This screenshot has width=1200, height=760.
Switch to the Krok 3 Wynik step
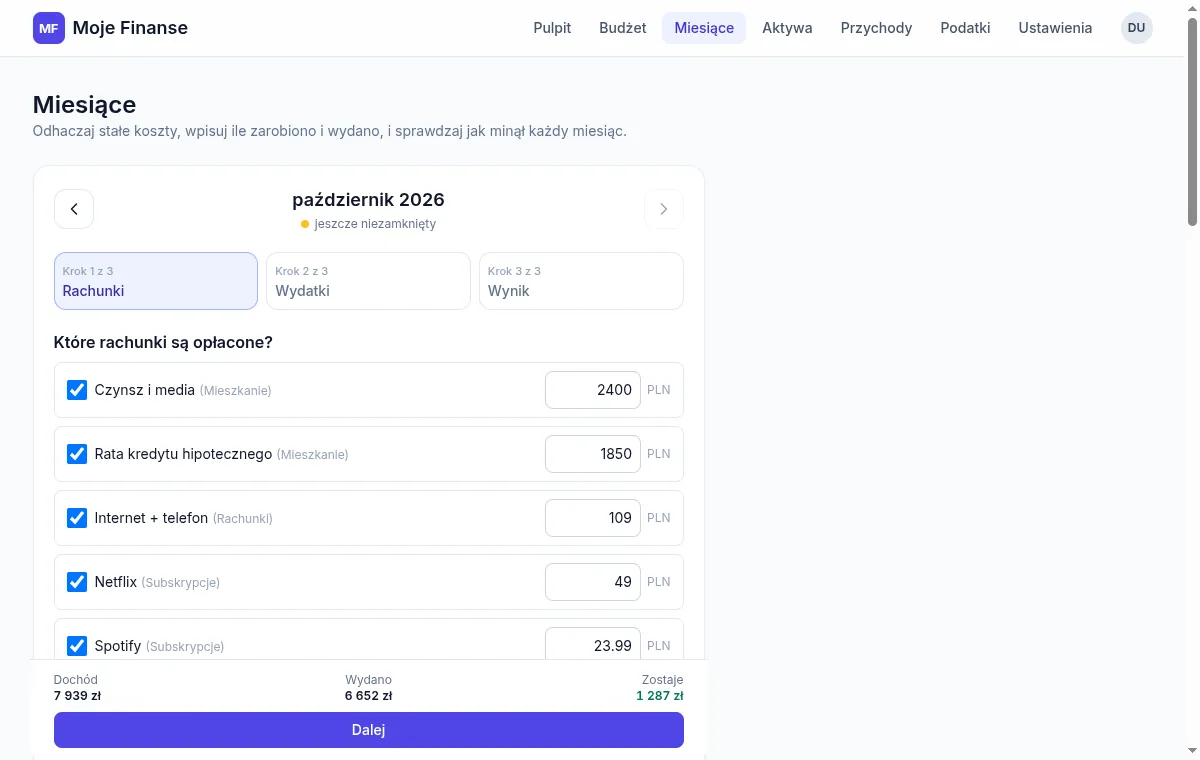tap(581, 281)
